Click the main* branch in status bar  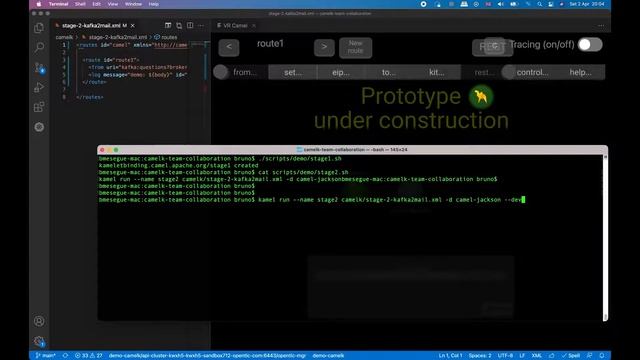click(x=45, y=356)
